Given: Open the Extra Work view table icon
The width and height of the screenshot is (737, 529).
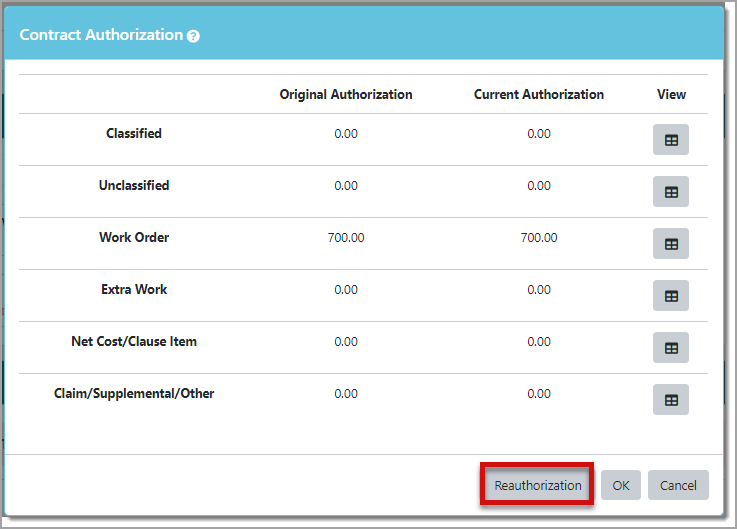Looking at the screenshot, I should (671, 296).
